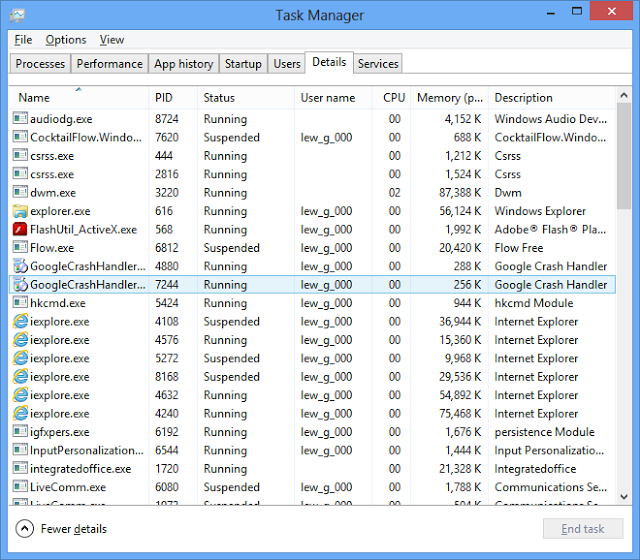The height and width of the screenshot is (560, 640).
Task: Switch to the App history tab
Action: click(x=184, y=64)
